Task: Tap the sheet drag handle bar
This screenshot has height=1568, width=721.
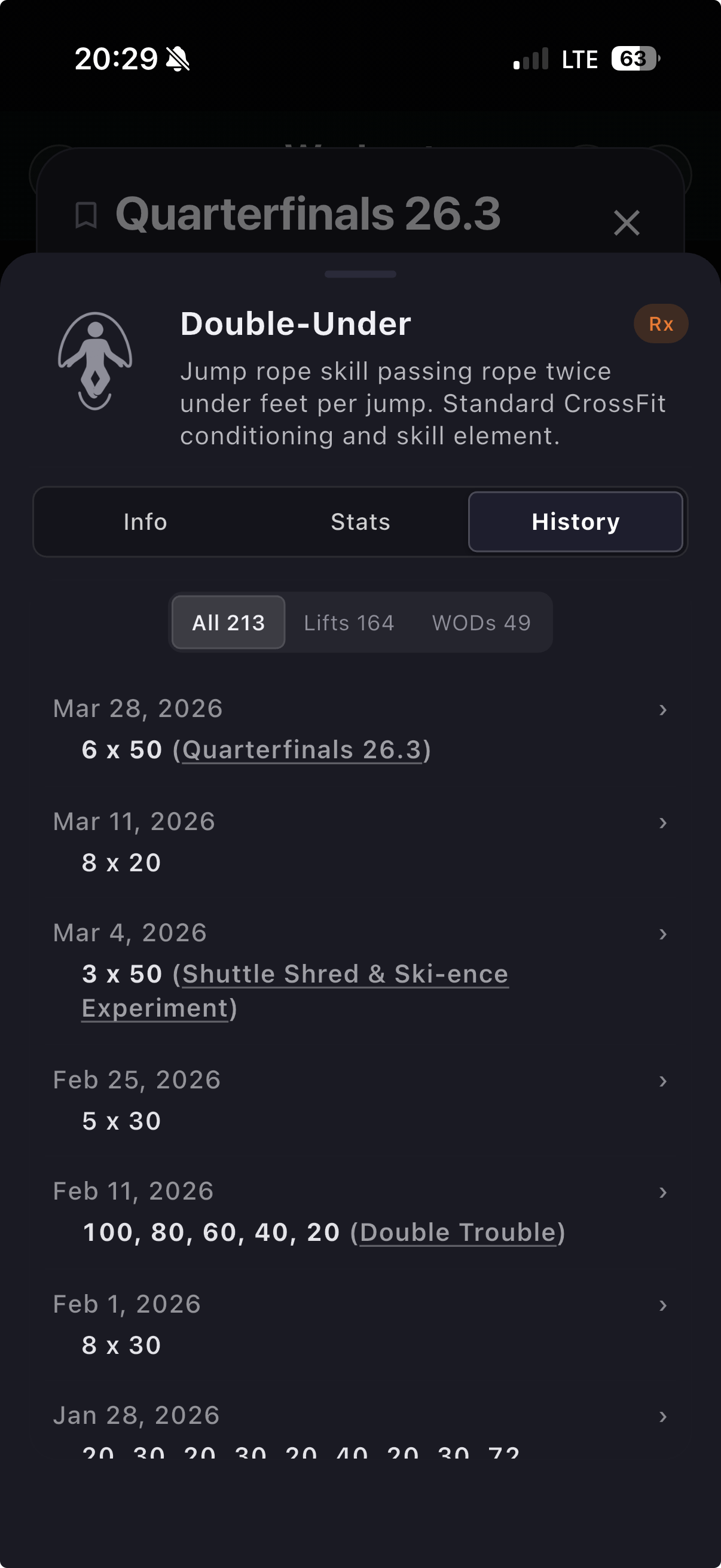Action: tap(360, 274)
